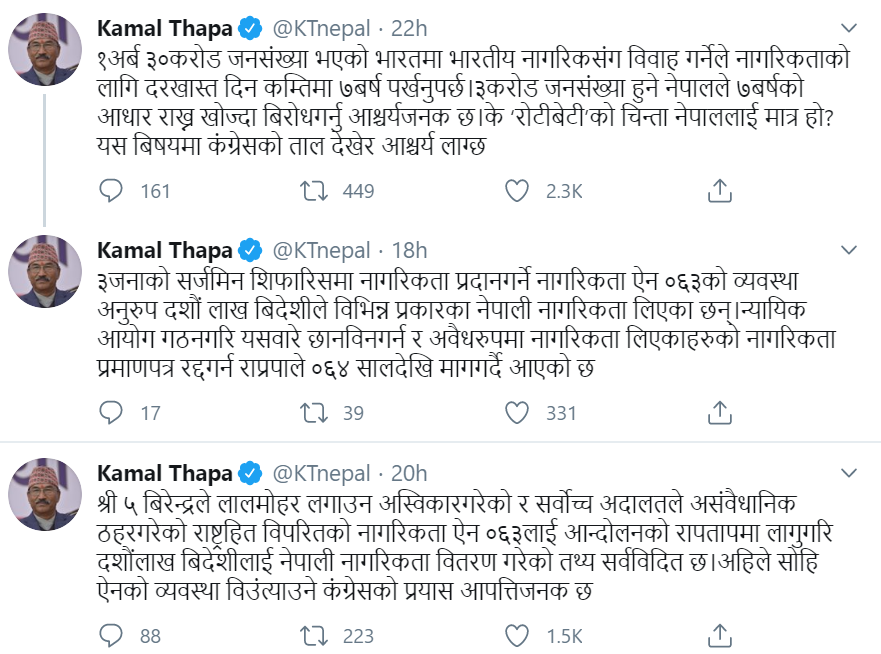This screenshot has width=881, height=654.
Task: Share the tweet posted 18h ago
Action: pos(720,413)
